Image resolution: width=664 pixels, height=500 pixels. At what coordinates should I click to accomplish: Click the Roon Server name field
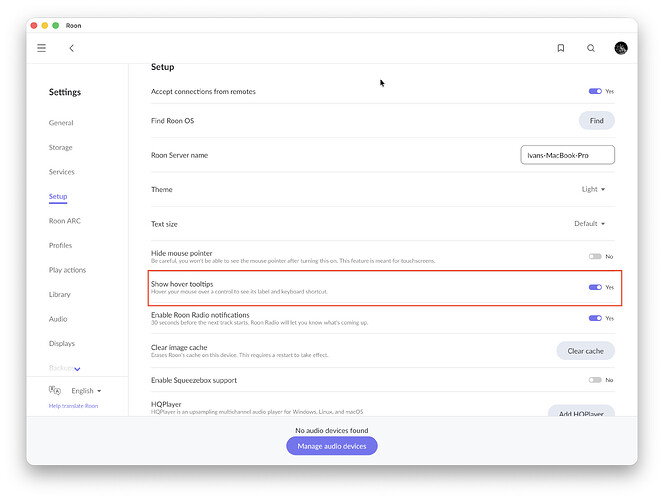tap(567, 155)
